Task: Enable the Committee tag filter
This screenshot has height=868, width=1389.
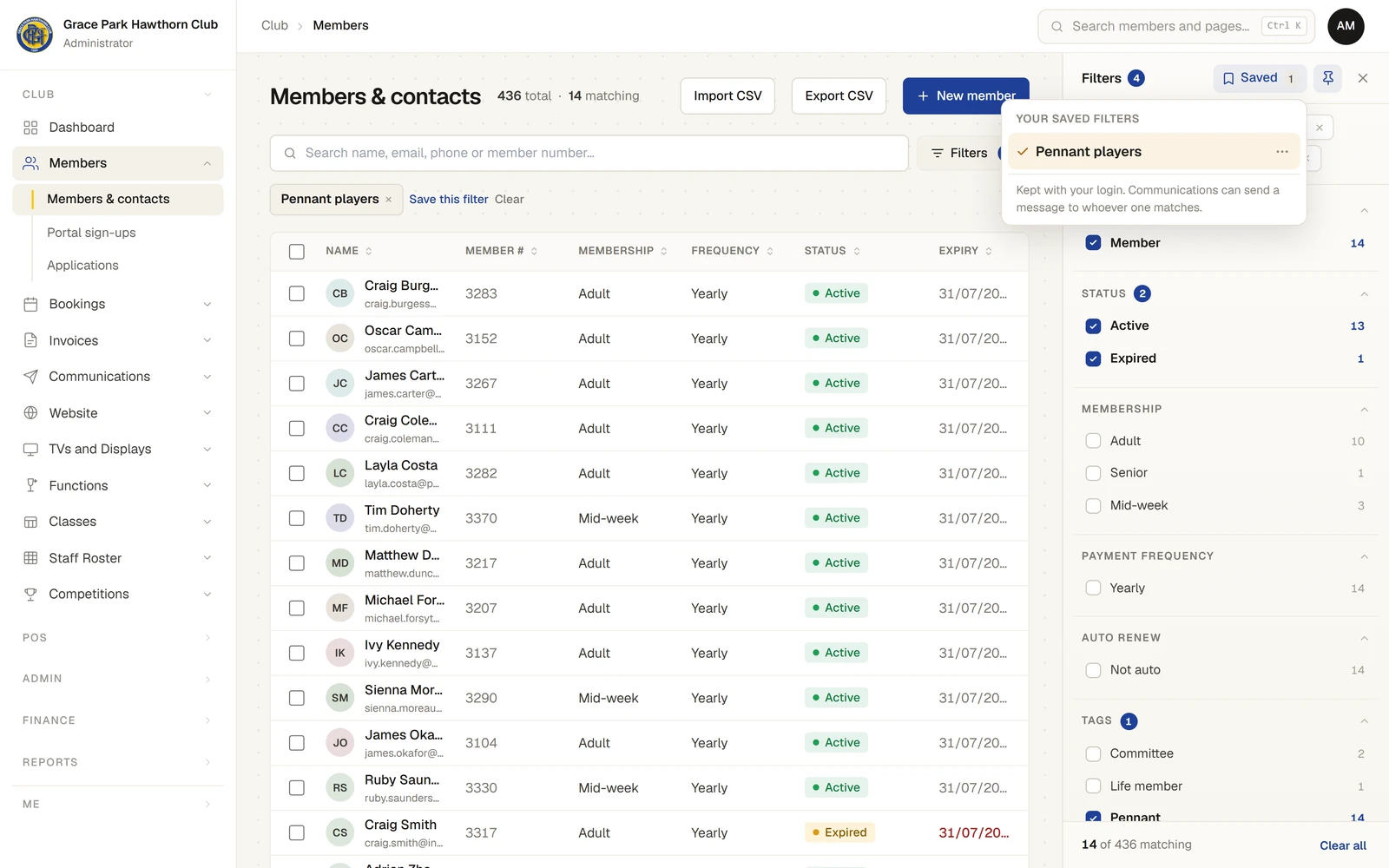Action: 1094,753
